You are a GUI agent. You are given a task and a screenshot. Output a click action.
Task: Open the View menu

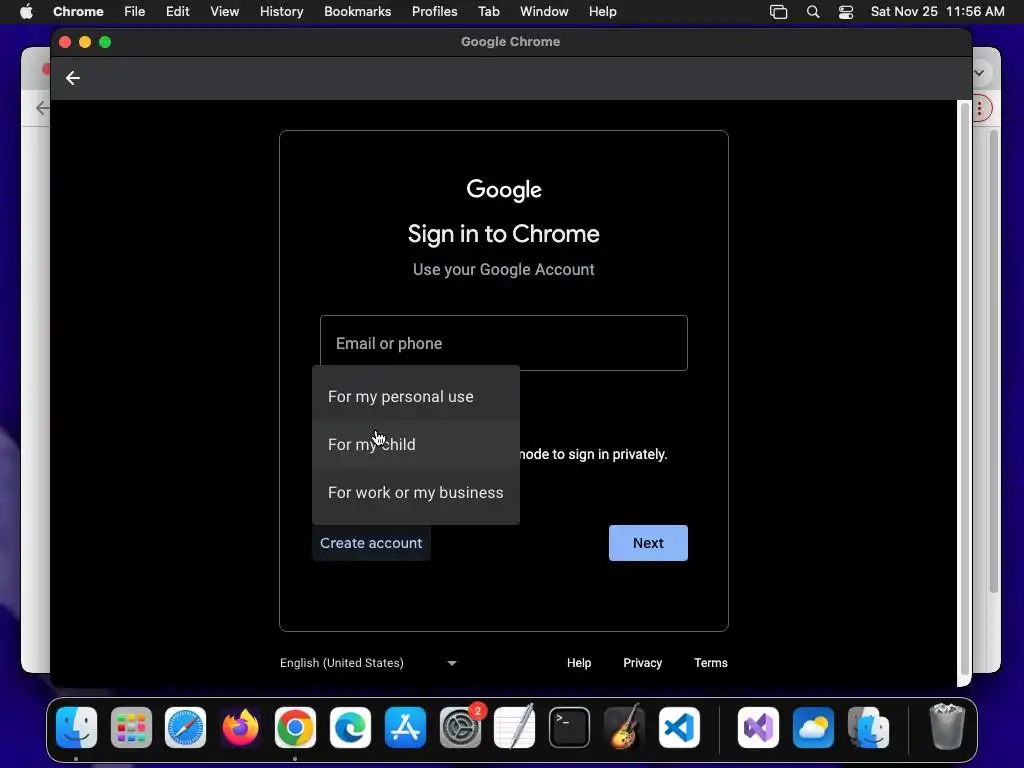(225, 12)
